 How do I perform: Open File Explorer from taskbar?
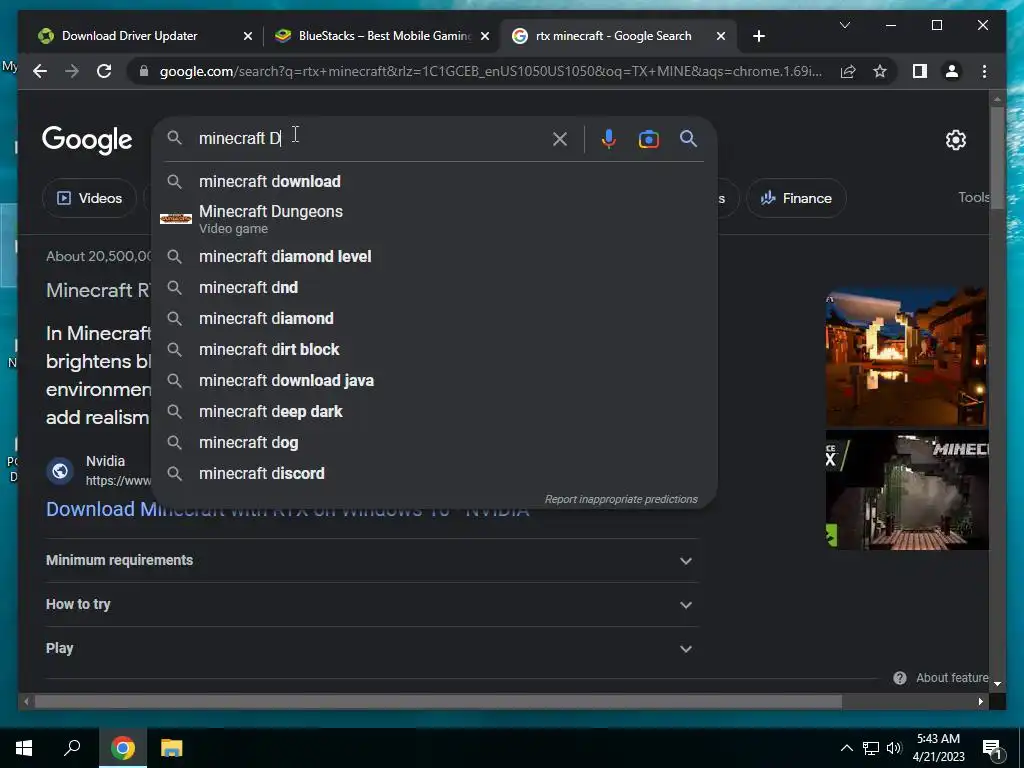pyautogui.click(x=171, y=748)
